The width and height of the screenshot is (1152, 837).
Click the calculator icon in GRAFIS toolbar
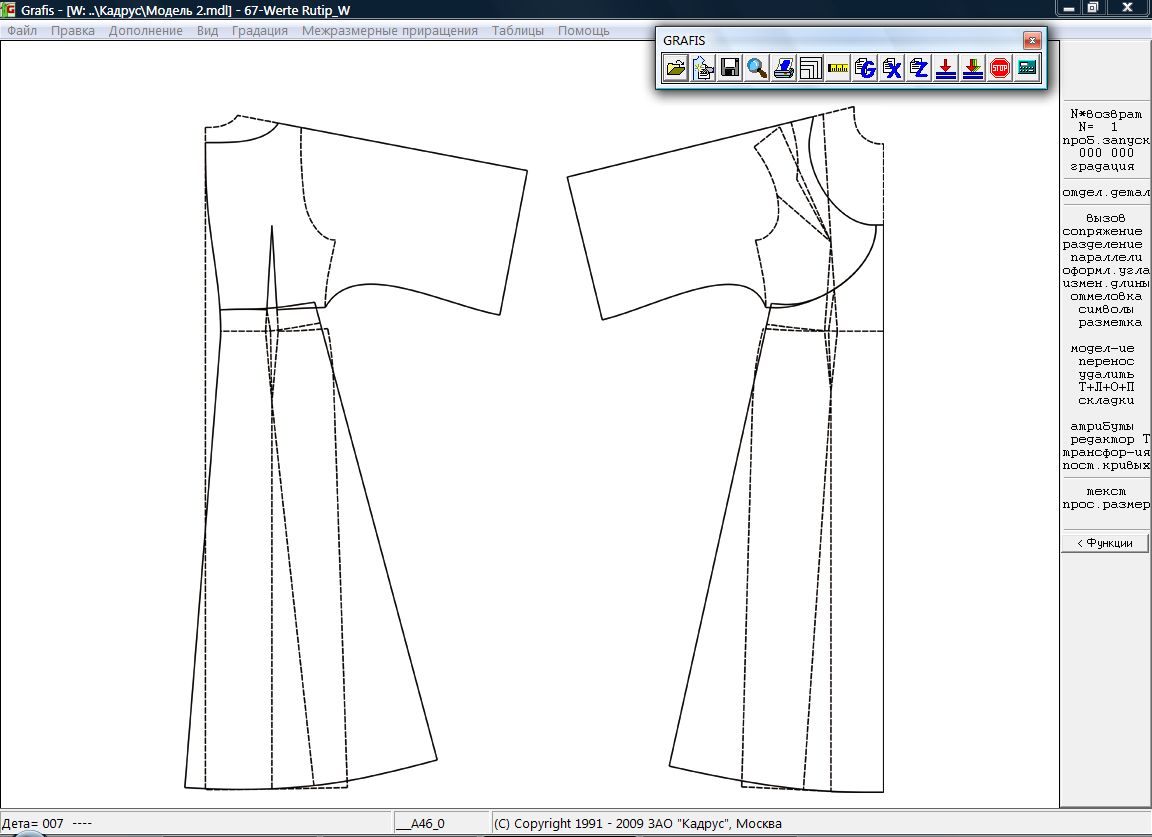[1026, 69]
